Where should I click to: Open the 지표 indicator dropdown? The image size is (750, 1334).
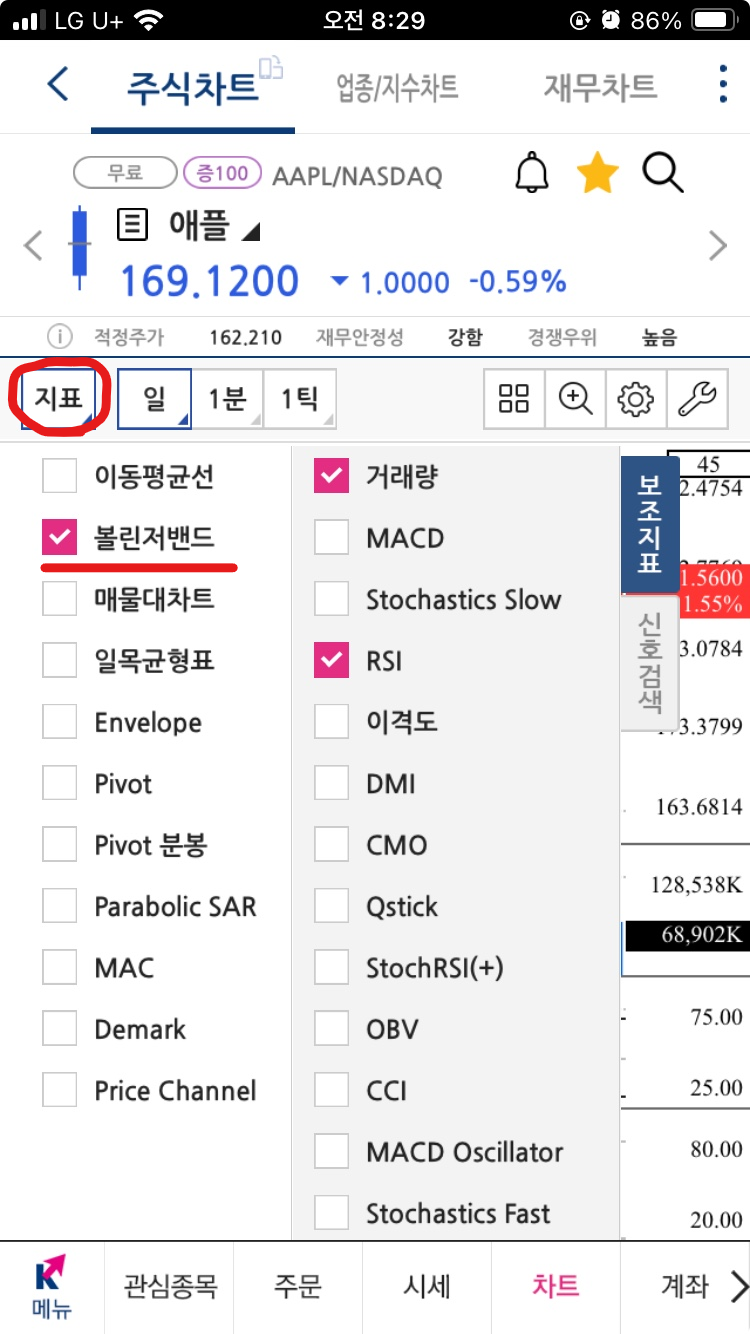pos(59,399)
